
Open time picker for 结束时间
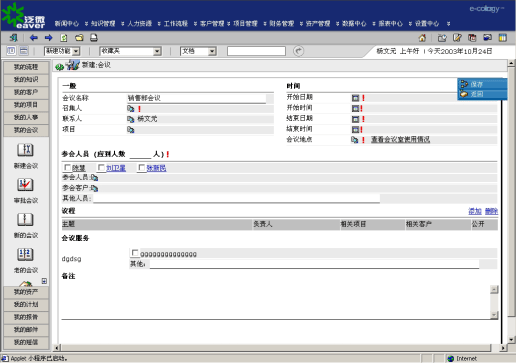(x=355, y=129)
